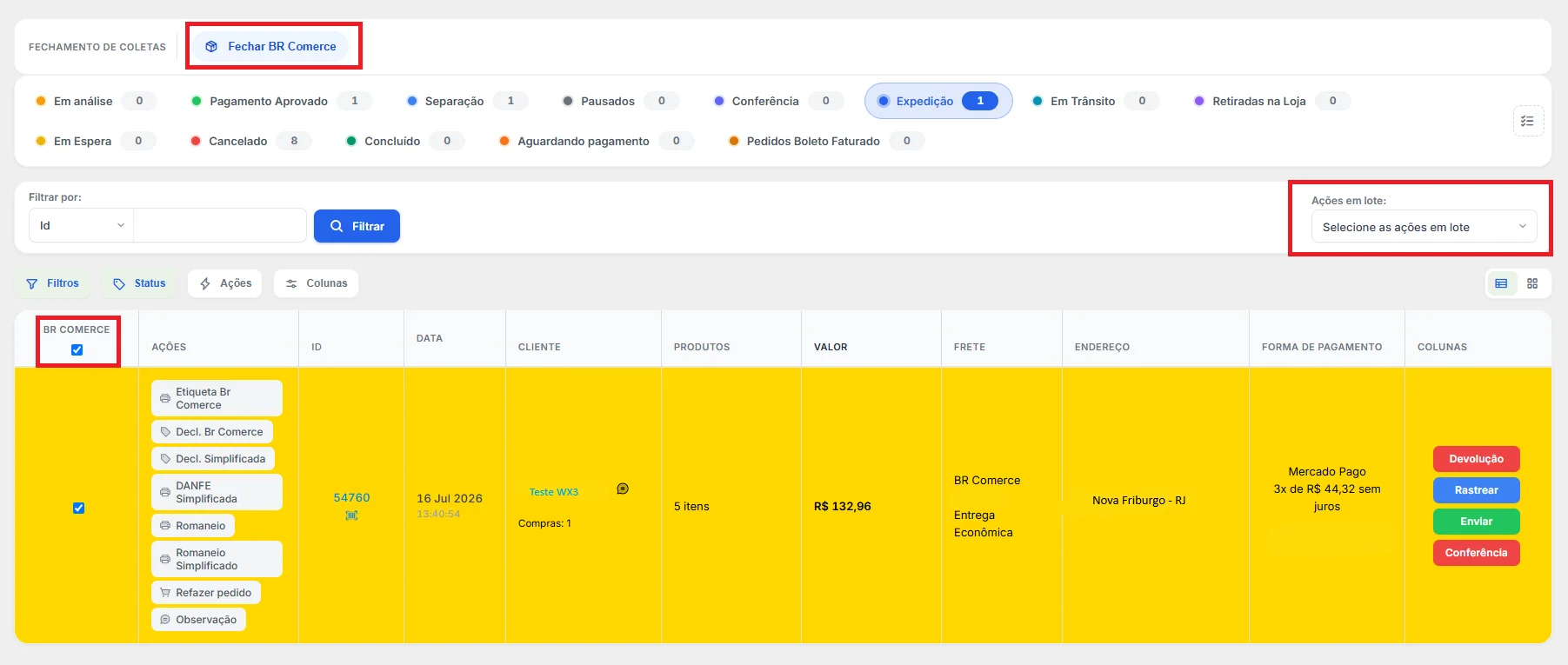1568x665 pixels.
Task: Click the Romaneio Simplificado button
Action: (217, 559)
